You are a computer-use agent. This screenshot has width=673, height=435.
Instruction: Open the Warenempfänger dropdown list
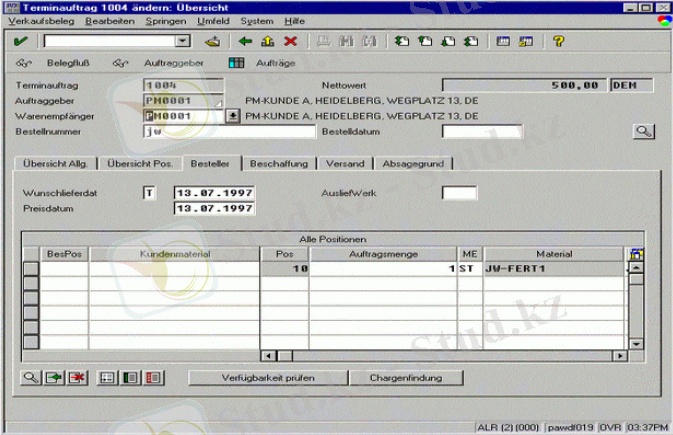pos(234,116)
